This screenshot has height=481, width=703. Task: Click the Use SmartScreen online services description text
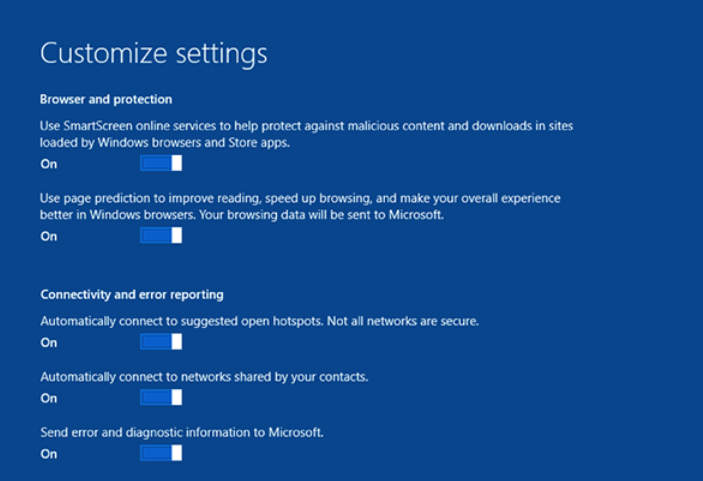306,134
